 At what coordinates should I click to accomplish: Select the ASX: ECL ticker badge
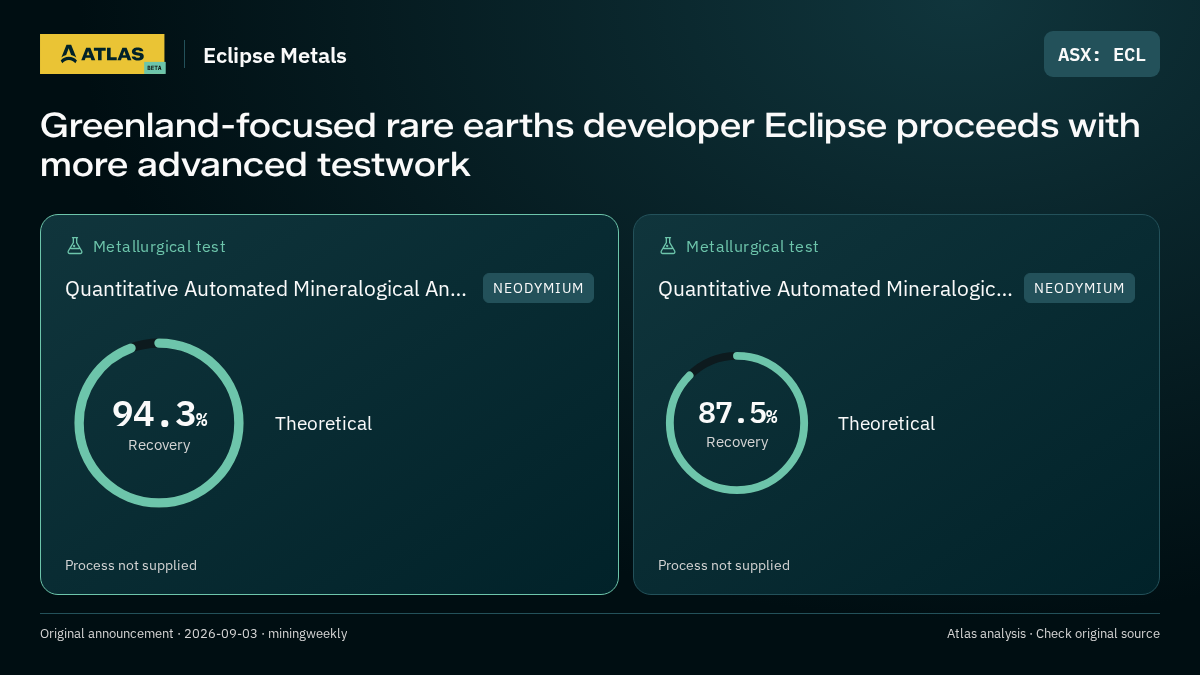(x=1102, y=54)
